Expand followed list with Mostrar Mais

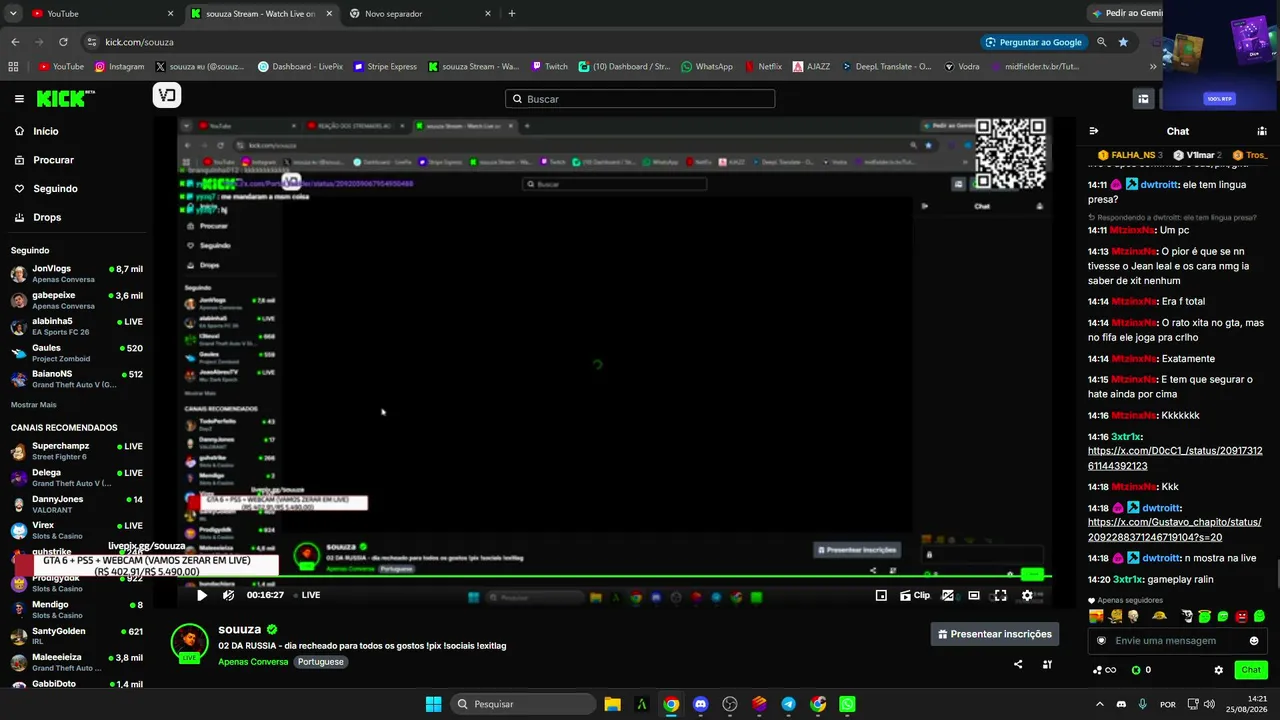(33, 405)
